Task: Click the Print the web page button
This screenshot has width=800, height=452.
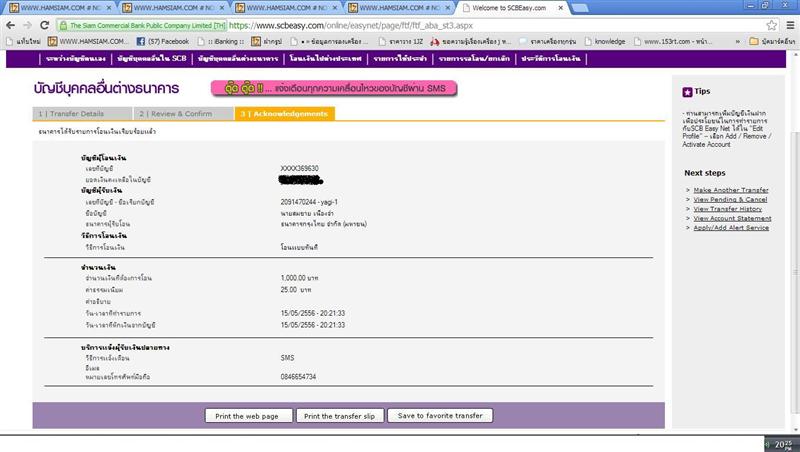Action: click(248, 416)
